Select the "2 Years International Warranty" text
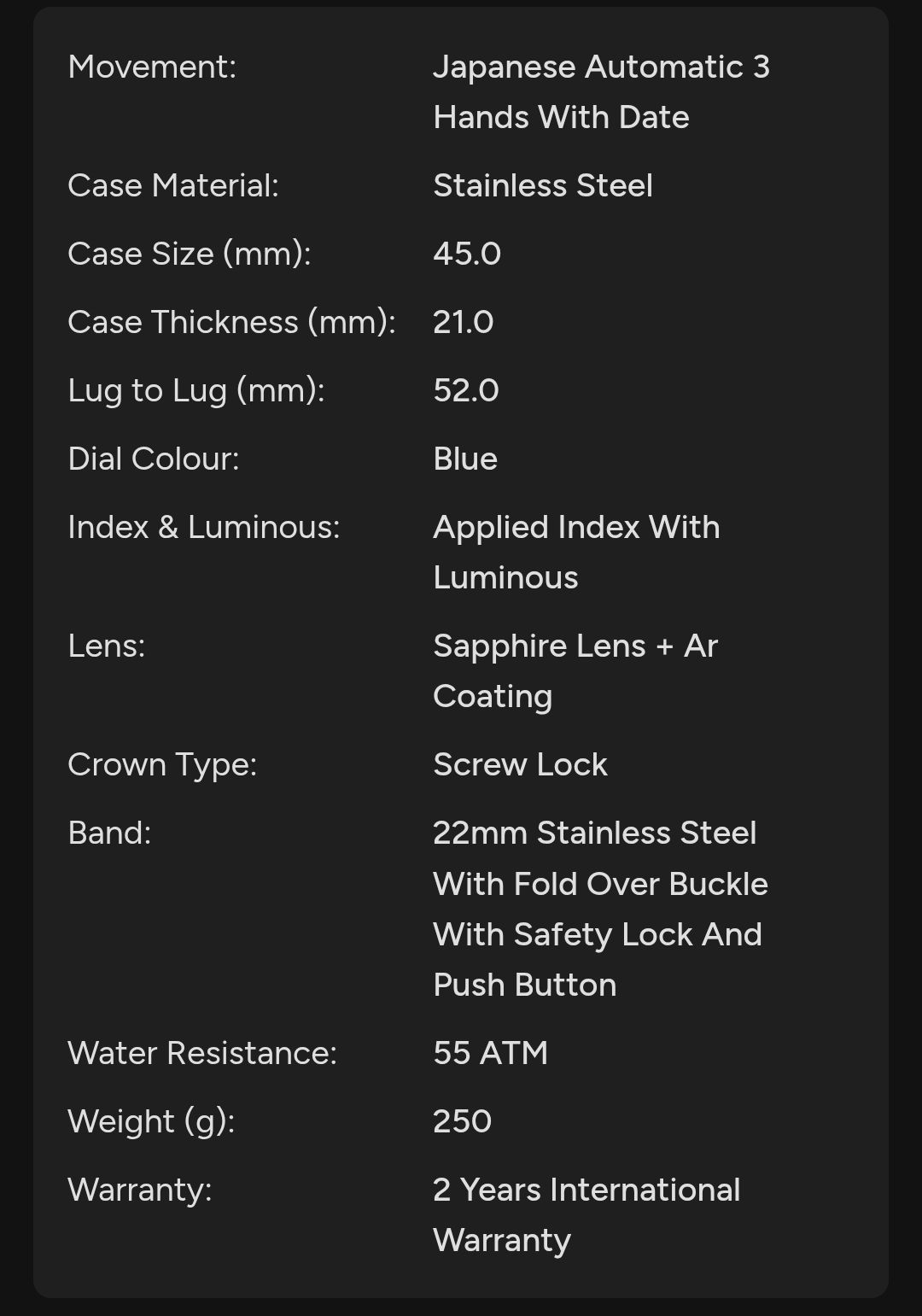The image size is (922, 1316). coord(586,1215)
